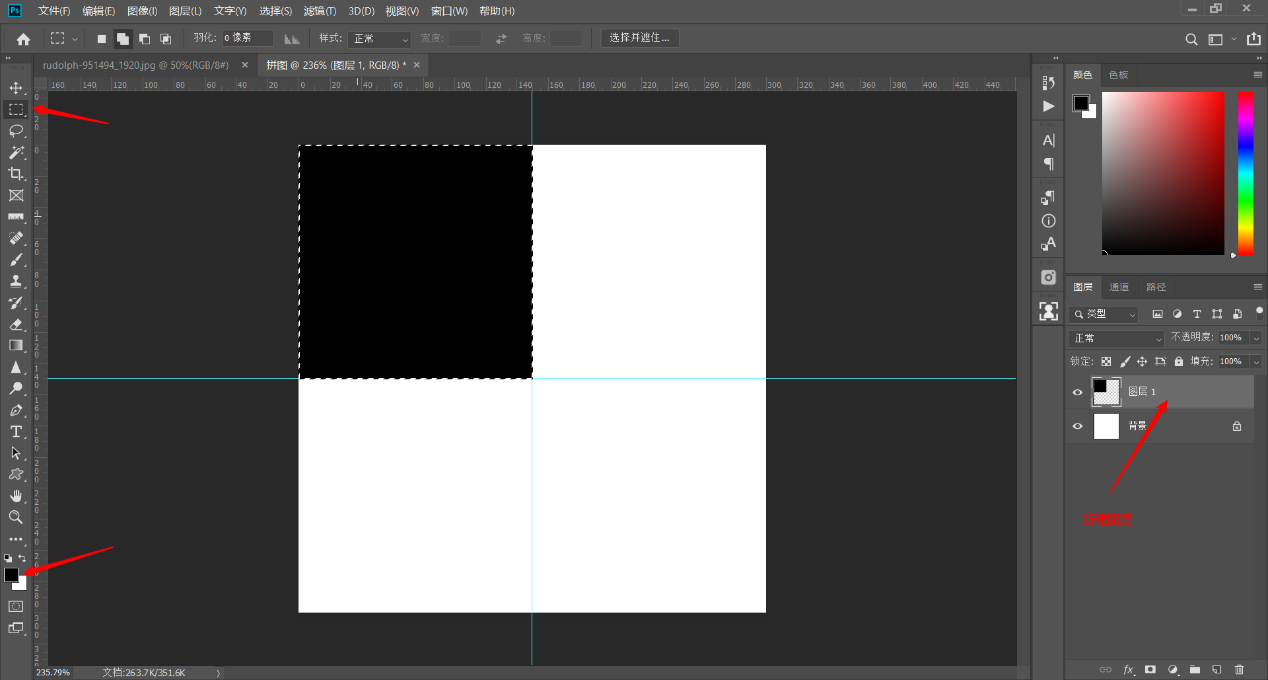Select the Gradient tool
This screenshot has width=1268, height=680.
(16, 346)
